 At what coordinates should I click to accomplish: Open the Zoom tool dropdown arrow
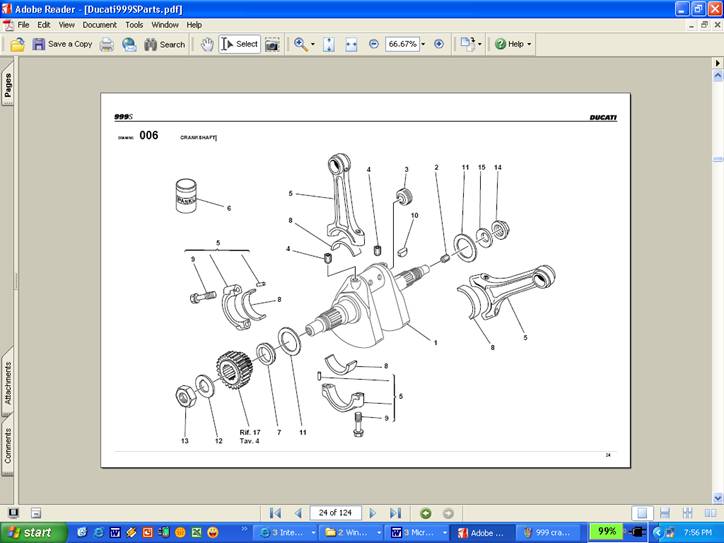click(313, 44)
